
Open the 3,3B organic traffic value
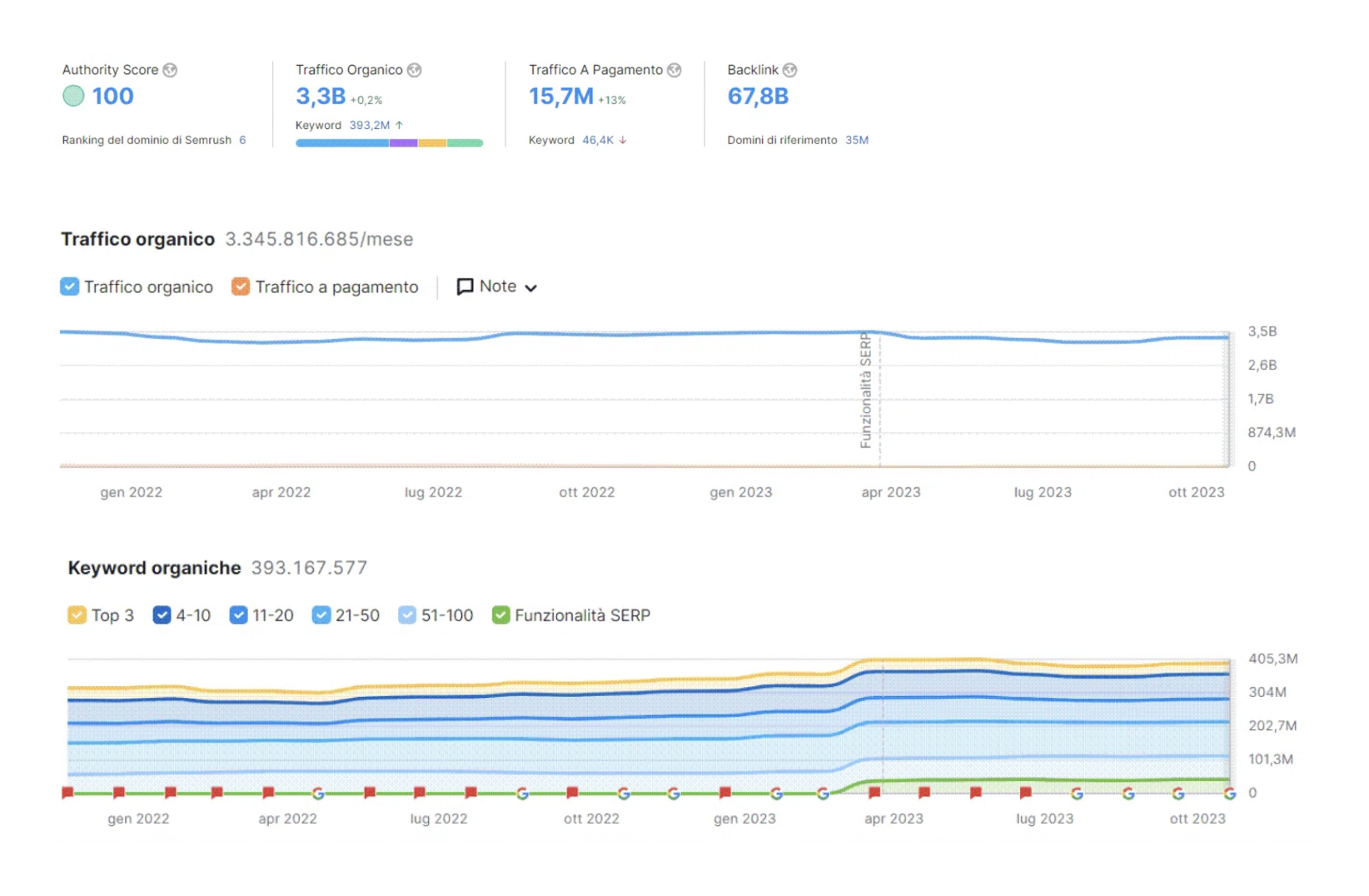pyautogui.click(x=321, y=97)
